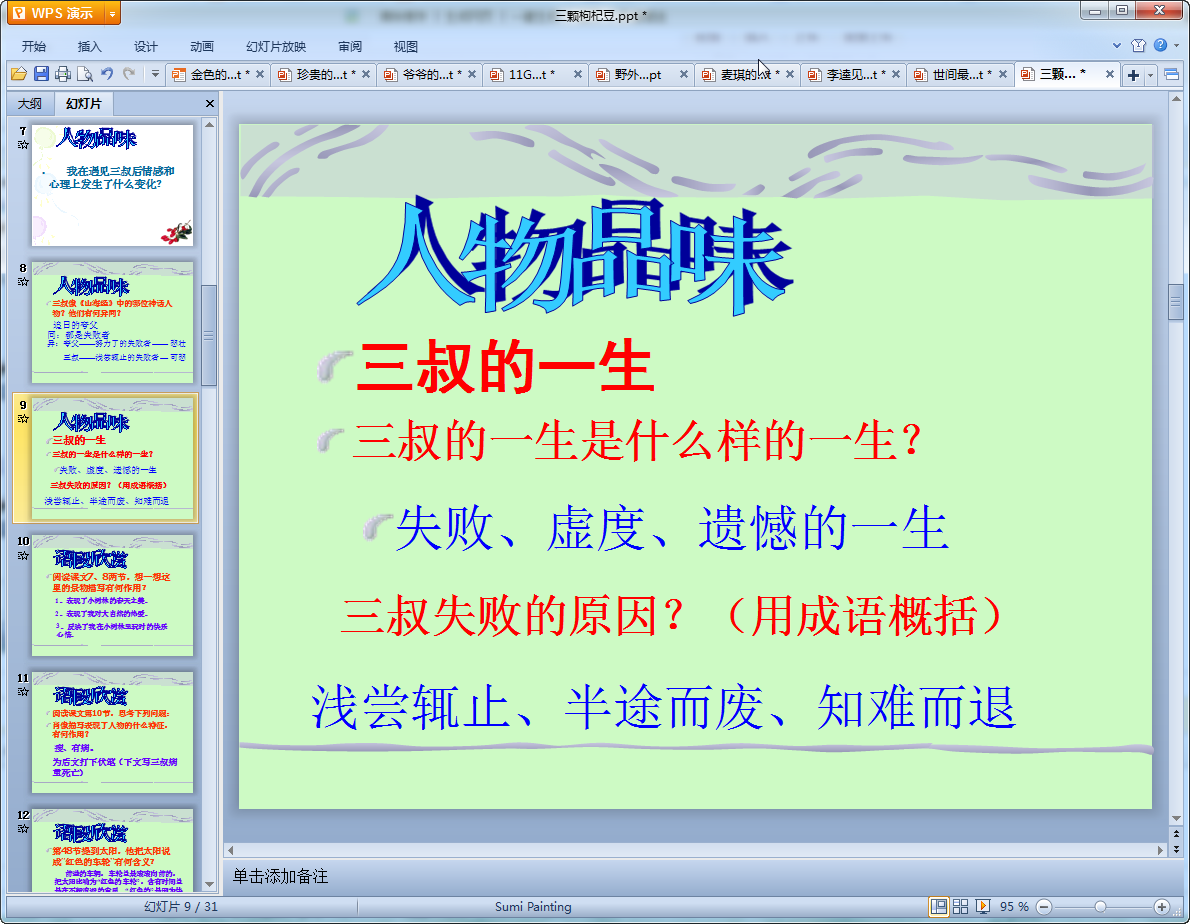
Task: Open the 插入 ribbon tab
Action: [90, 46]
